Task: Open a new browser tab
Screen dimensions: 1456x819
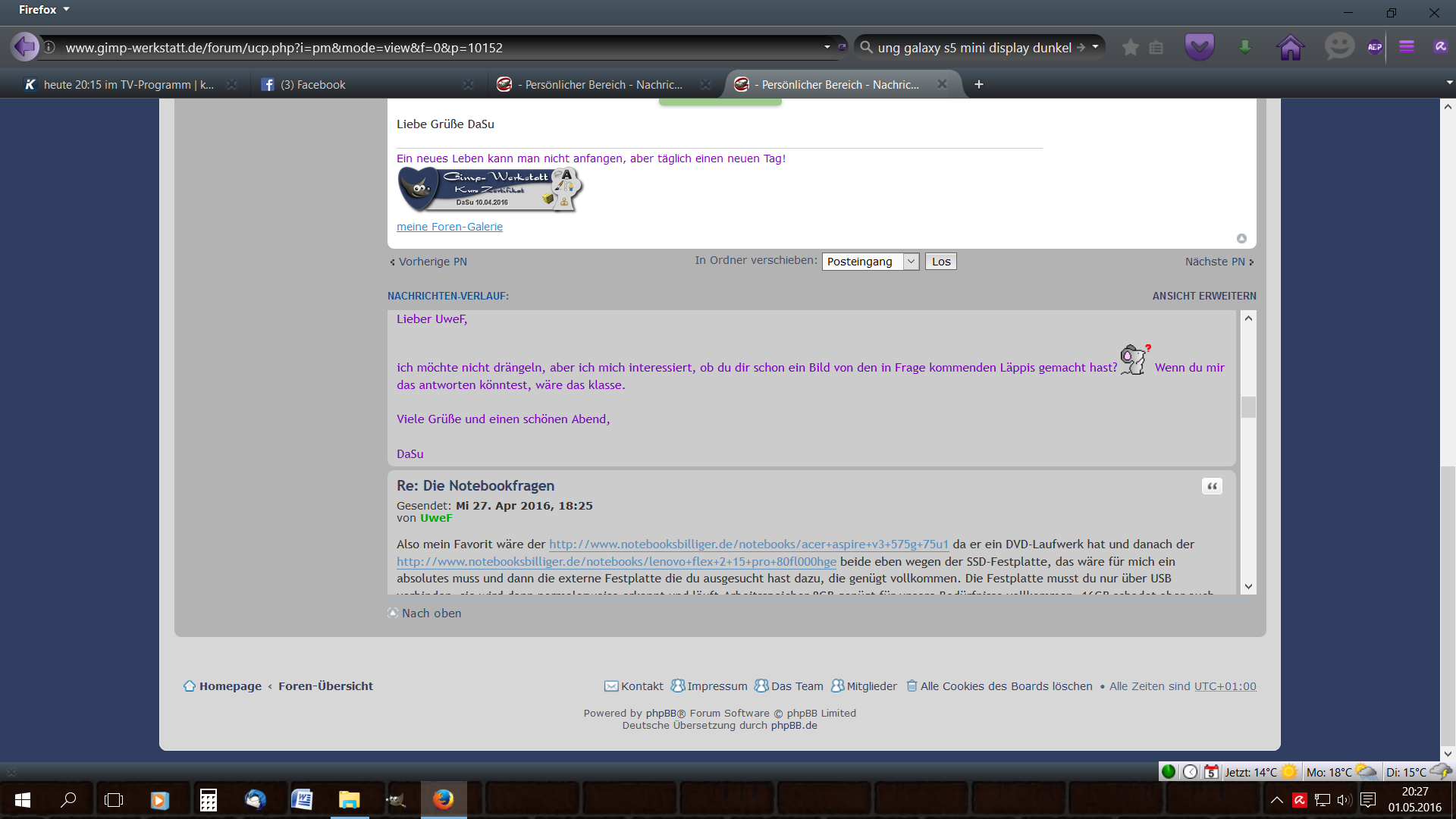Action: click(x=978, y=84)
